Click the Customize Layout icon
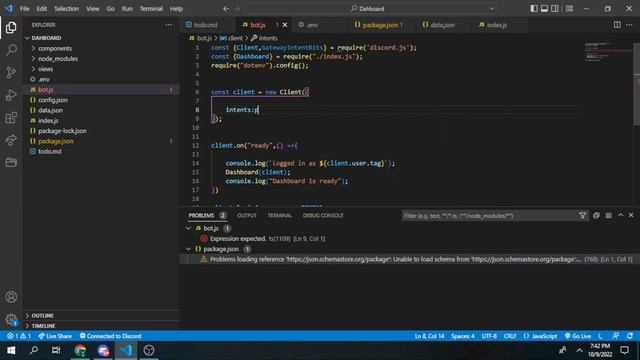The image size is (640, 360). click(x=569, y=9)
